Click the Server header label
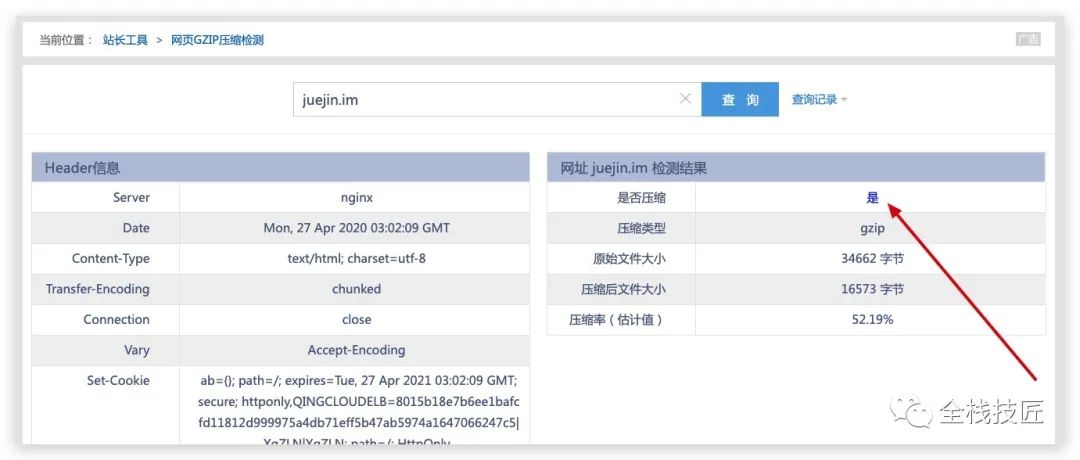This screenshot has width=1080, height=460. 132,198
